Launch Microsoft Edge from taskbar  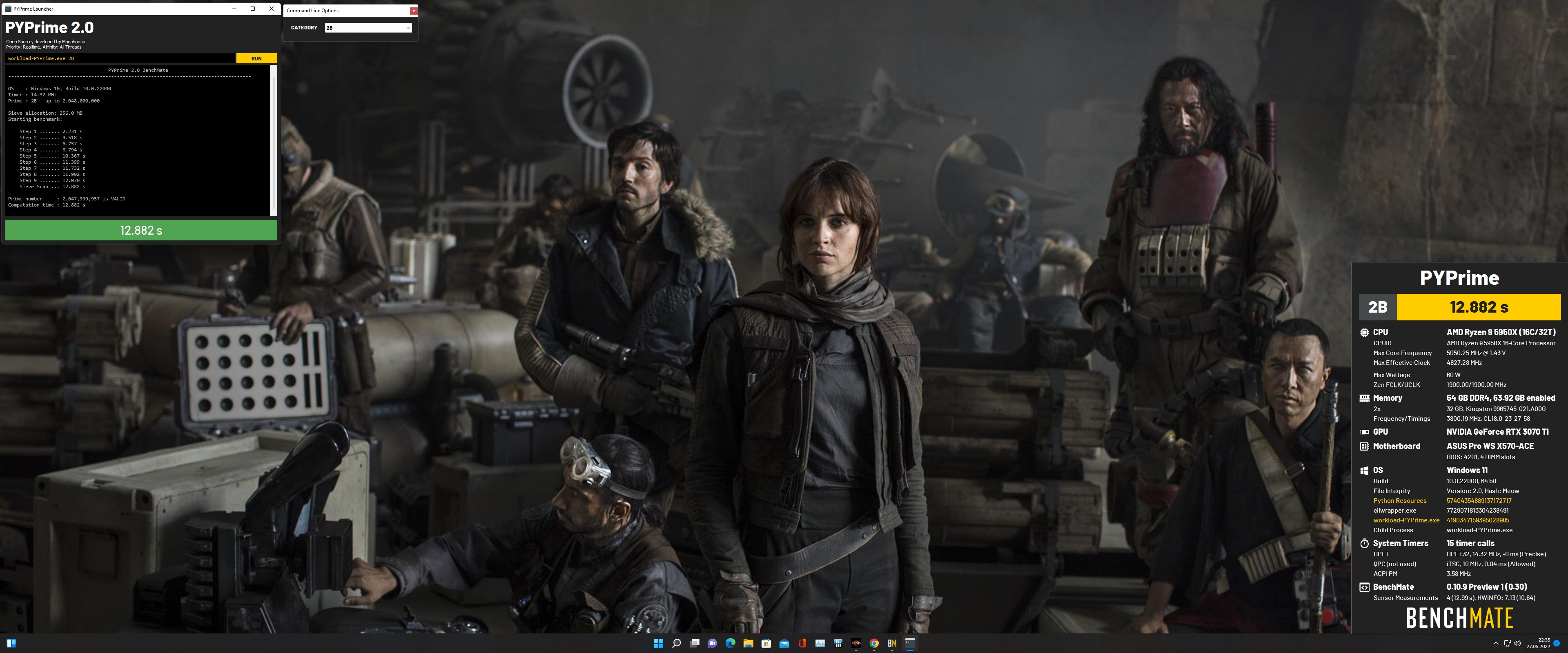(731, 643)
